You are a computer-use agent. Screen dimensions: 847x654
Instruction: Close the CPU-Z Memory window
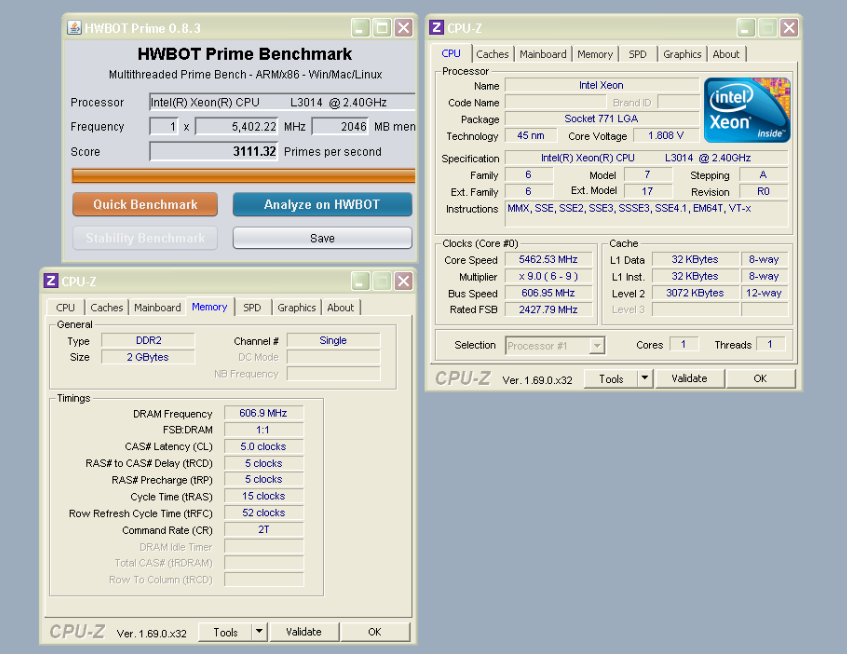coord(404,281)
